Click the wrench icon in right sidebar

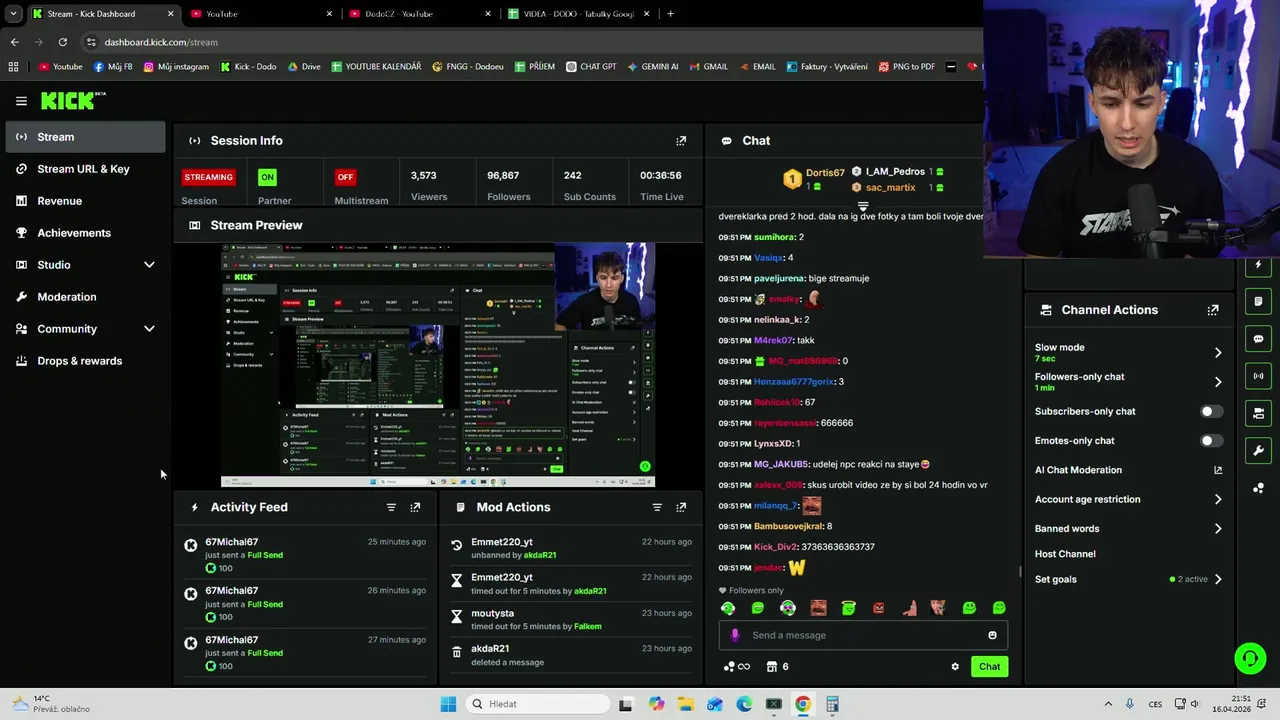(x=1258, y=450)
